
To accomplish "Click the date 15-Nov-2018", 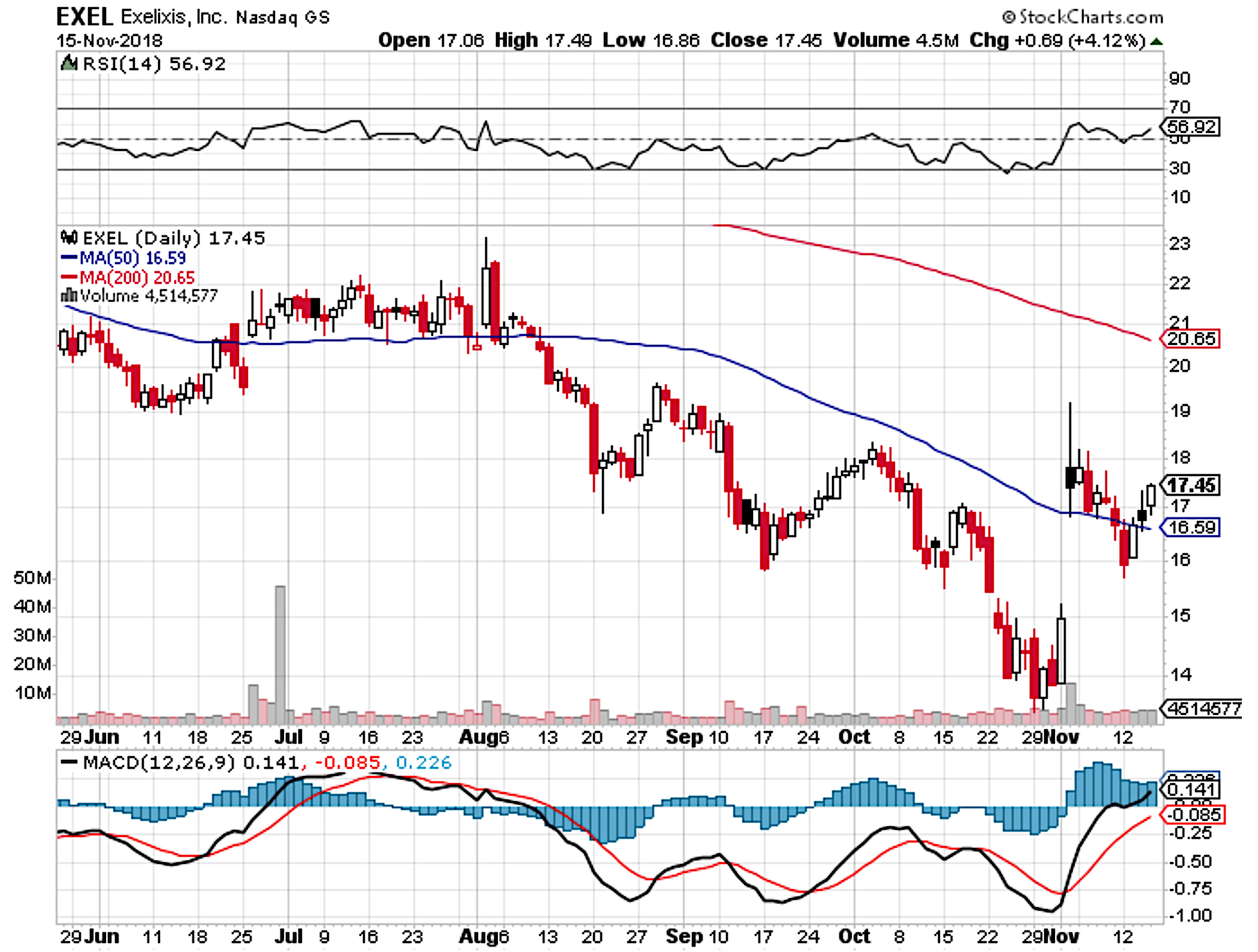I will coord(110,40).
